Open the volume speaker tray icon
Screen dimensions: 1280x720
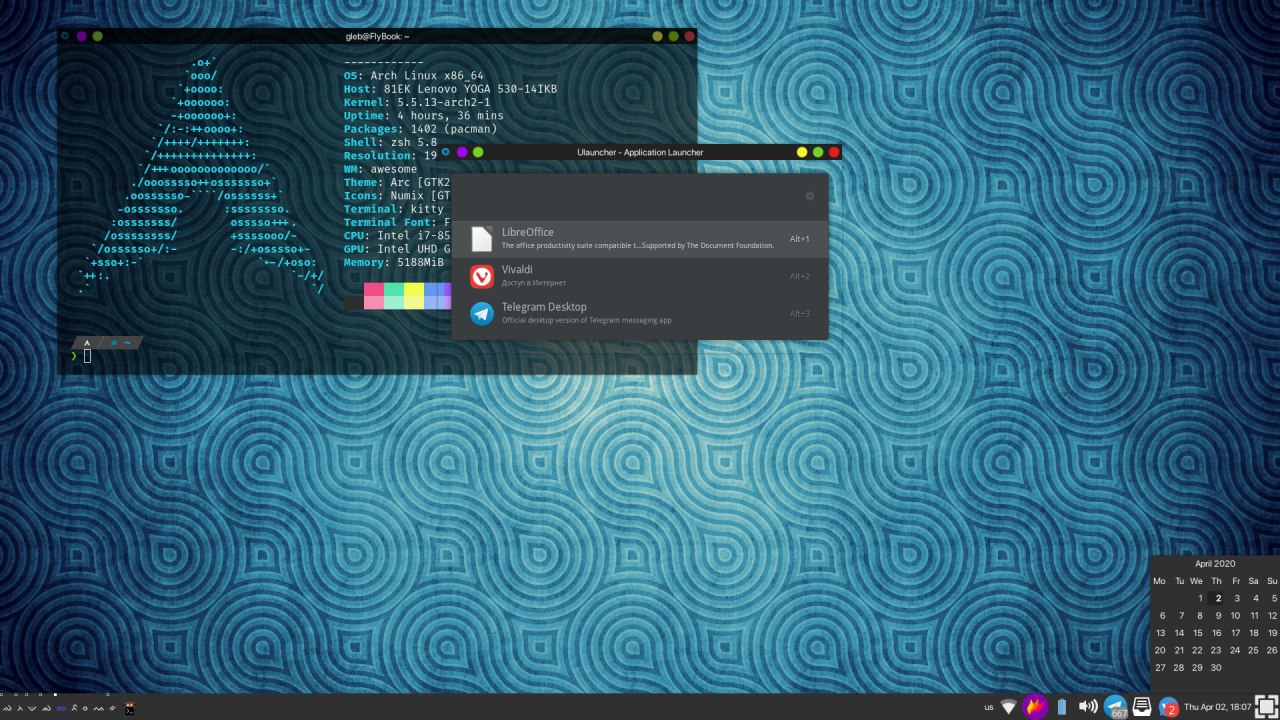(x=1088, y=707)
